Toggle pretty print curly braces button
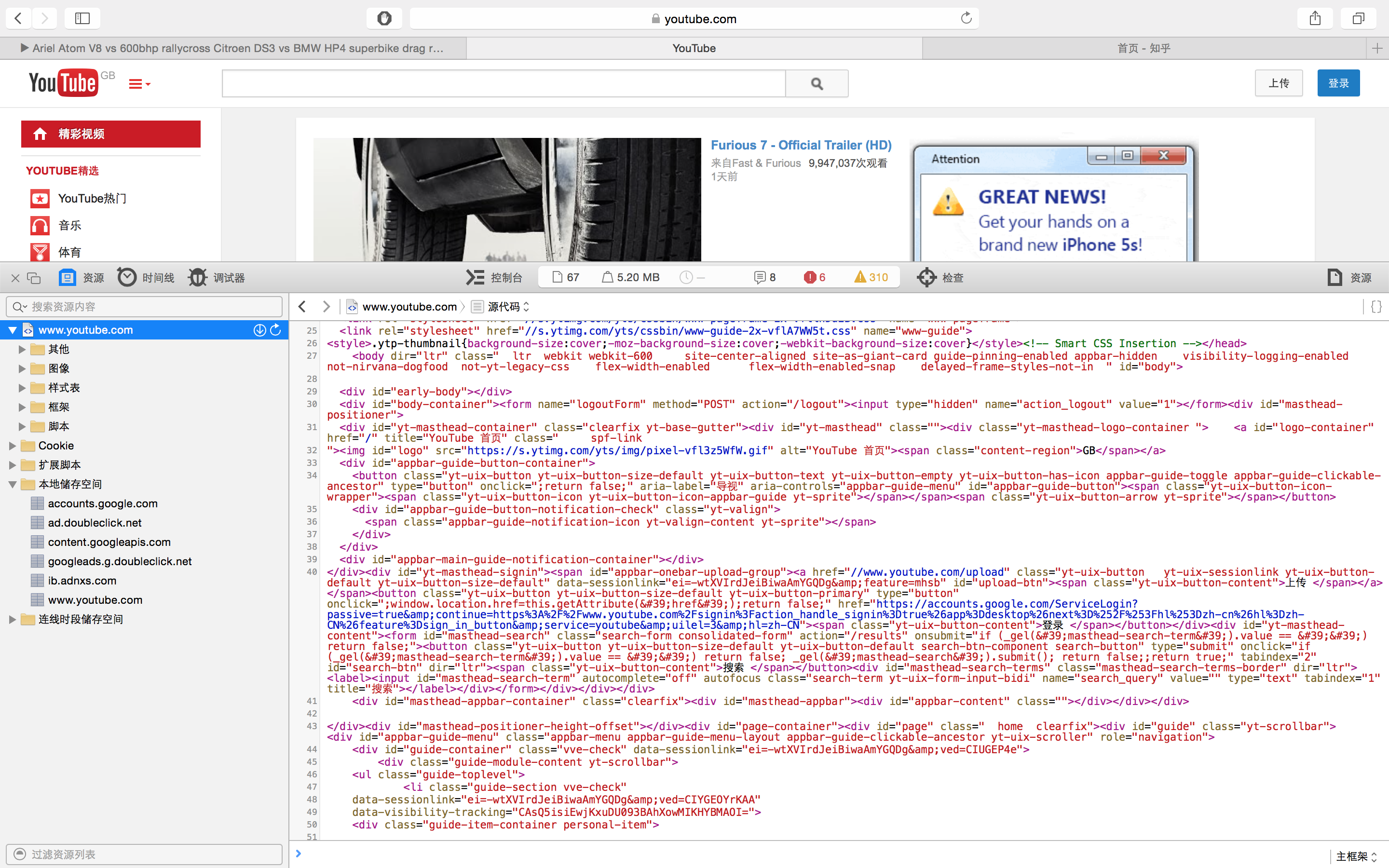The height and width of the screenshot is (868, 1389). (x=1376, y=307)
